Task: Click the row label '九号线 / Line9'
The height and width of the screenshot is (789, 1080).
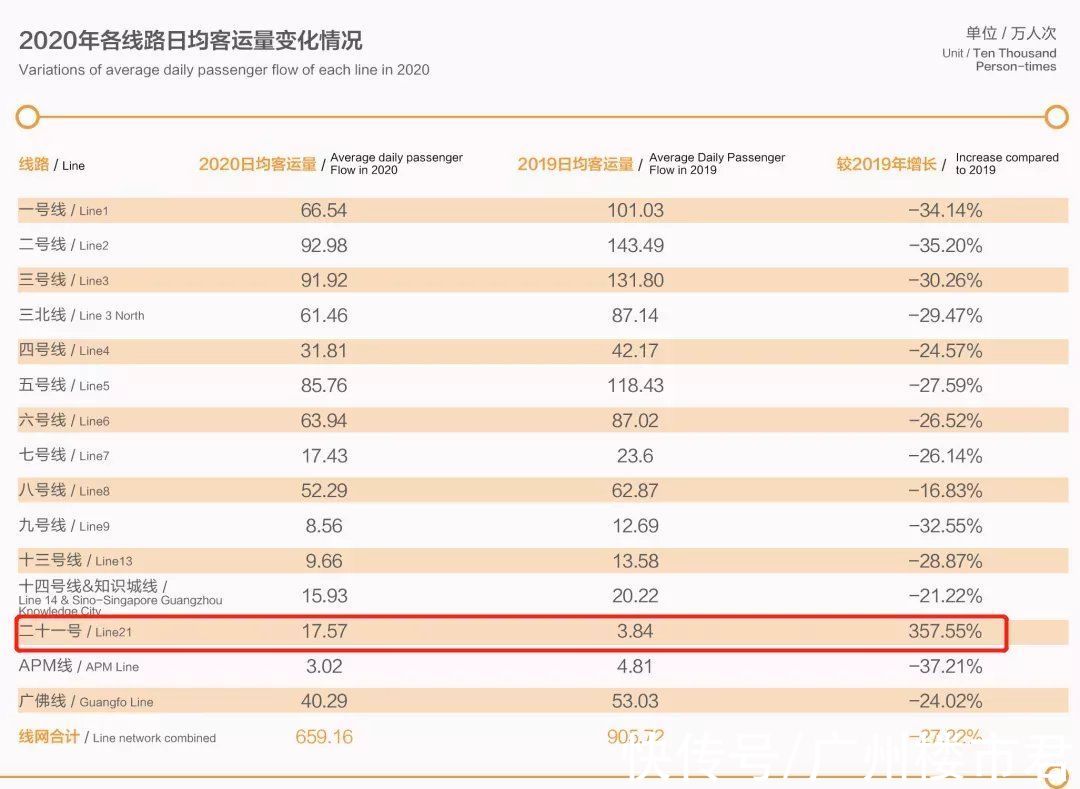Action: tap(63, 525)
